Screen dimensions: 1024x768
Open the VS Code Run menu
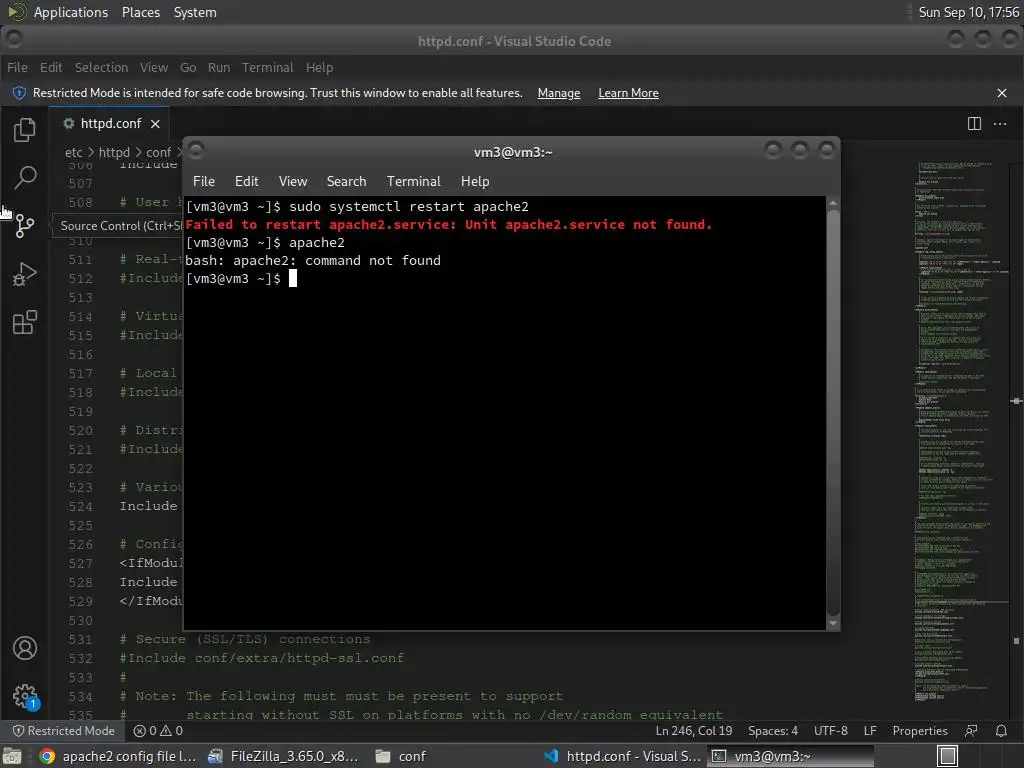pyautogui.click(x=219, y=67)
